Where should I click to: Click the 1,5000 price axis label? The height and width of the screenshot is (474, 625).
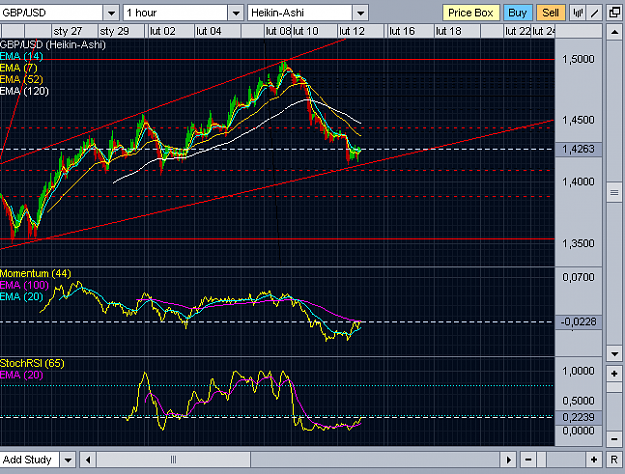coord(578,59)
